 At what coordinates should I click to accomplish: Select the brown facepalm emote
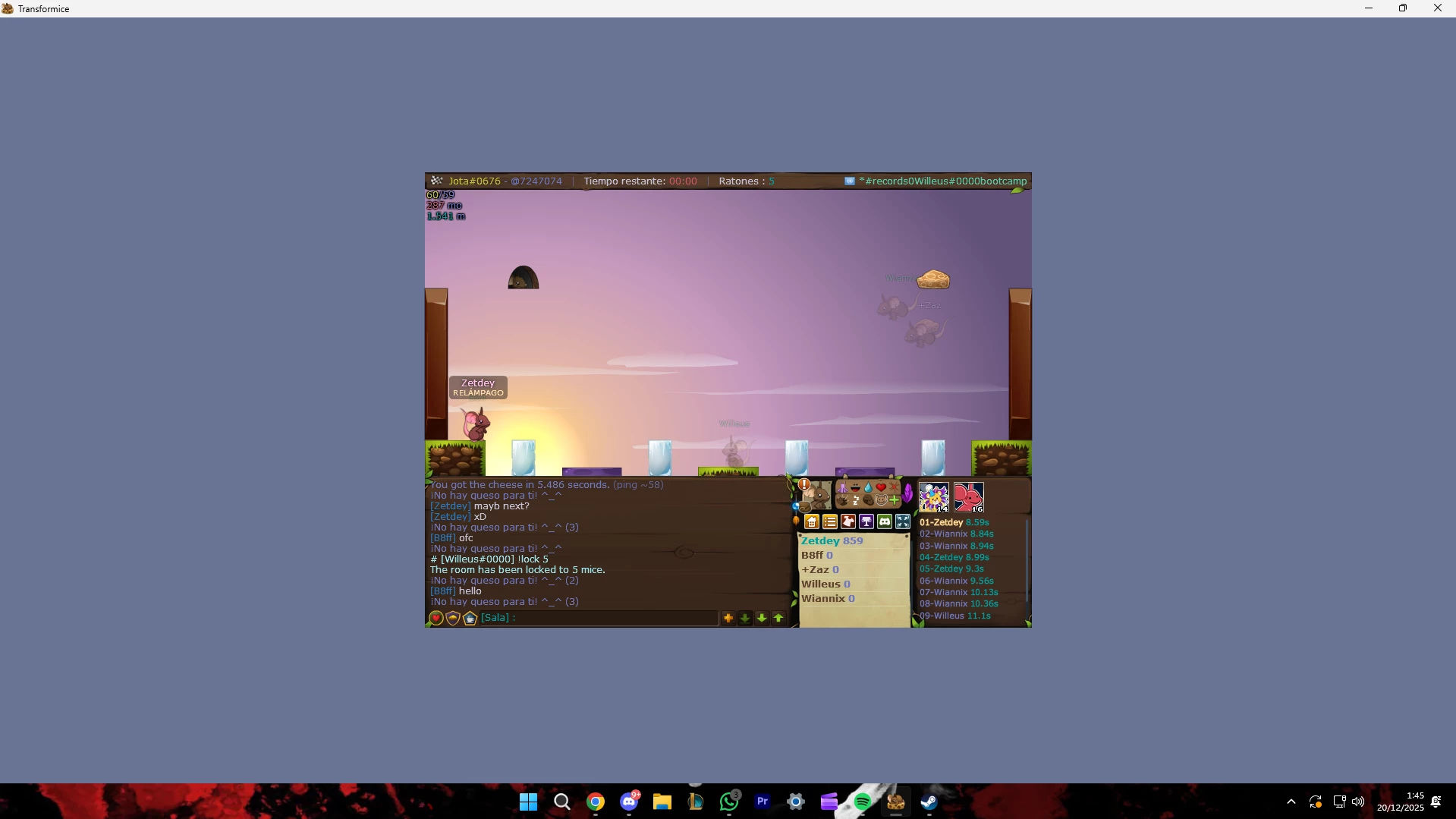868,500
